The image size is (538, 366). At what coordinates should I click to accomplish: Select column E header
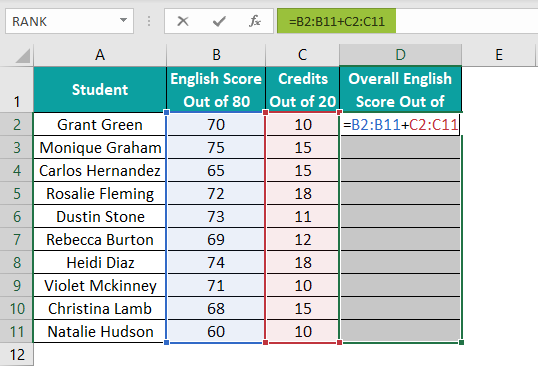click(x=499, y=55)
